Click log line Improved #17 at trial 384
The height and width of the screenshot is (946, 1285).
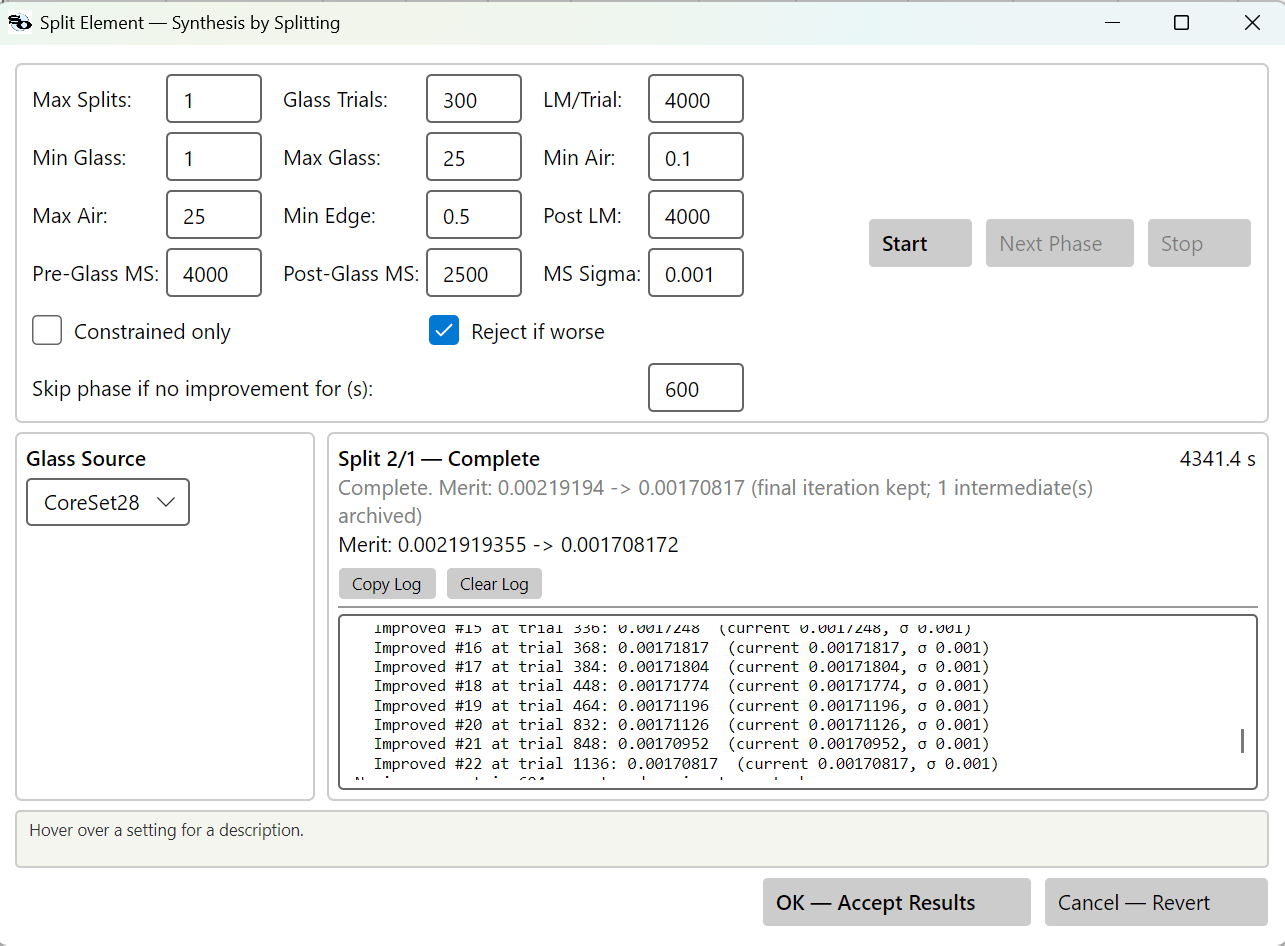point(680,666)
